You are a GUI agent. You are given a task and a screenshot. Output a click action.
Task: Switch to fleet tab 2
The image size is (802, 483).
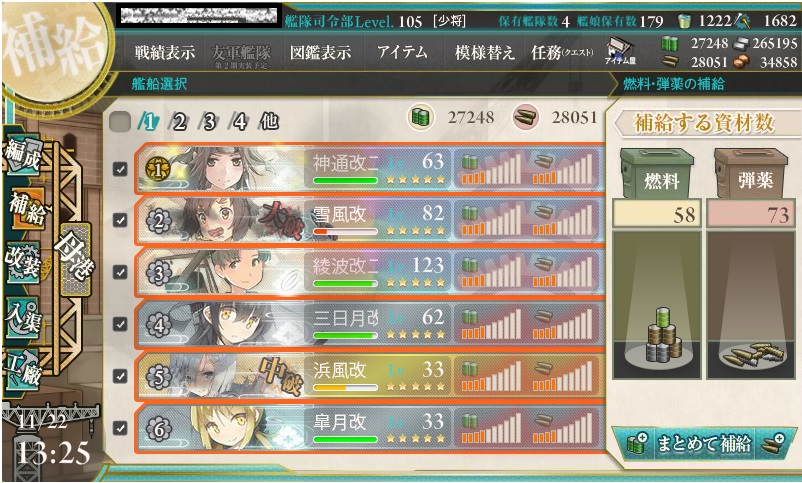point(178,122)
